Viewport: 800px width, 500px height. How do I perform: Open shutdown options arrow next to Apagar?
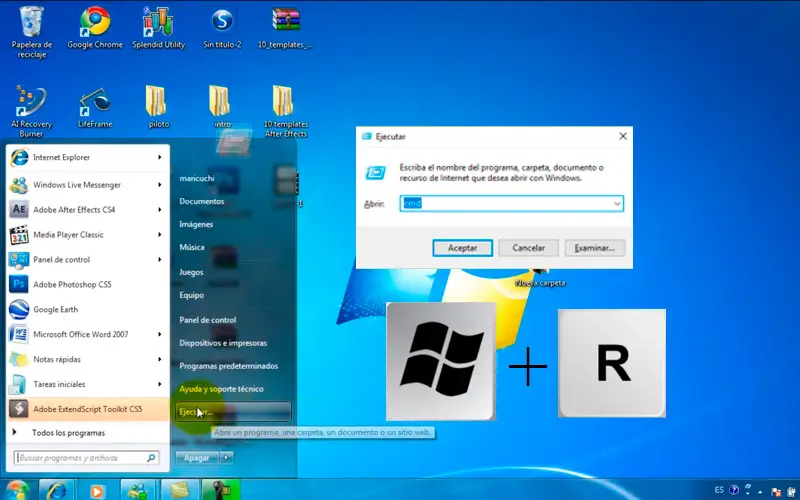[227, 458]
